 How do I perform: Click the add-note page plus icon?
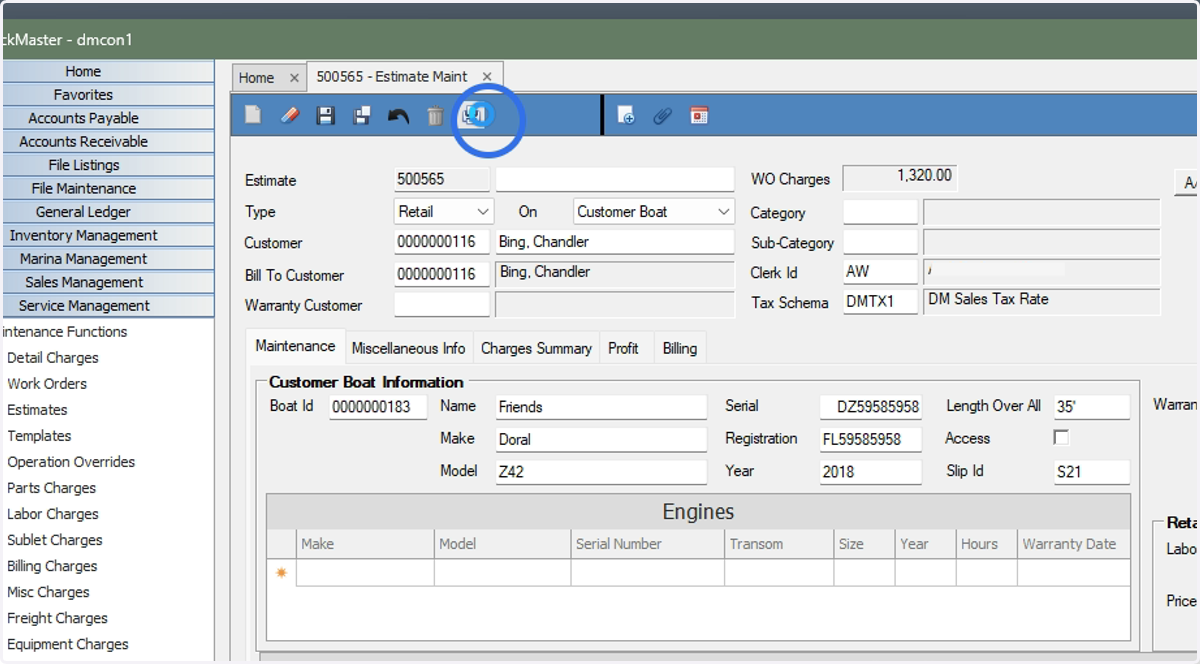click(626, 116)
